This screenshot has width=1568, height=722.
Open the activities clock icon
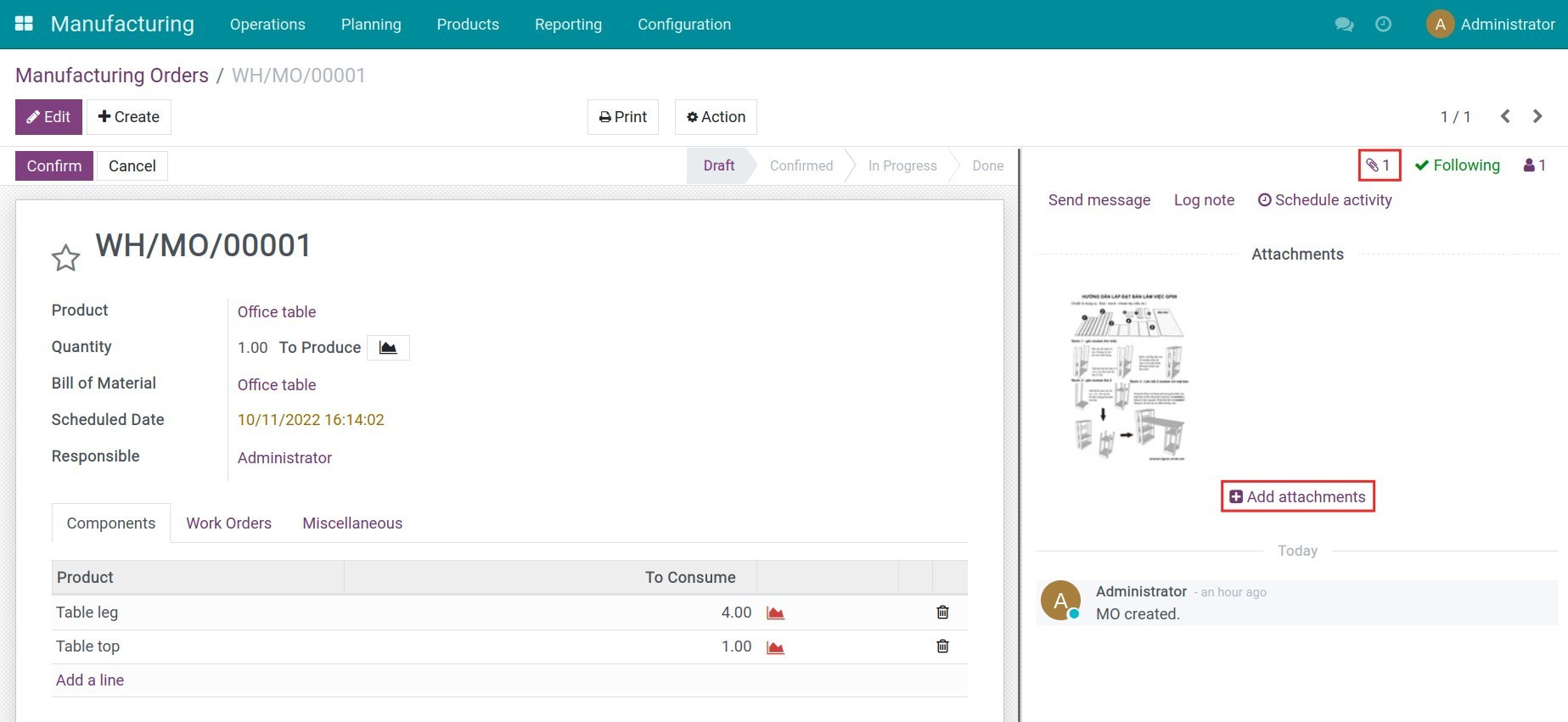pyautogui.click(x=1383, y=25)
